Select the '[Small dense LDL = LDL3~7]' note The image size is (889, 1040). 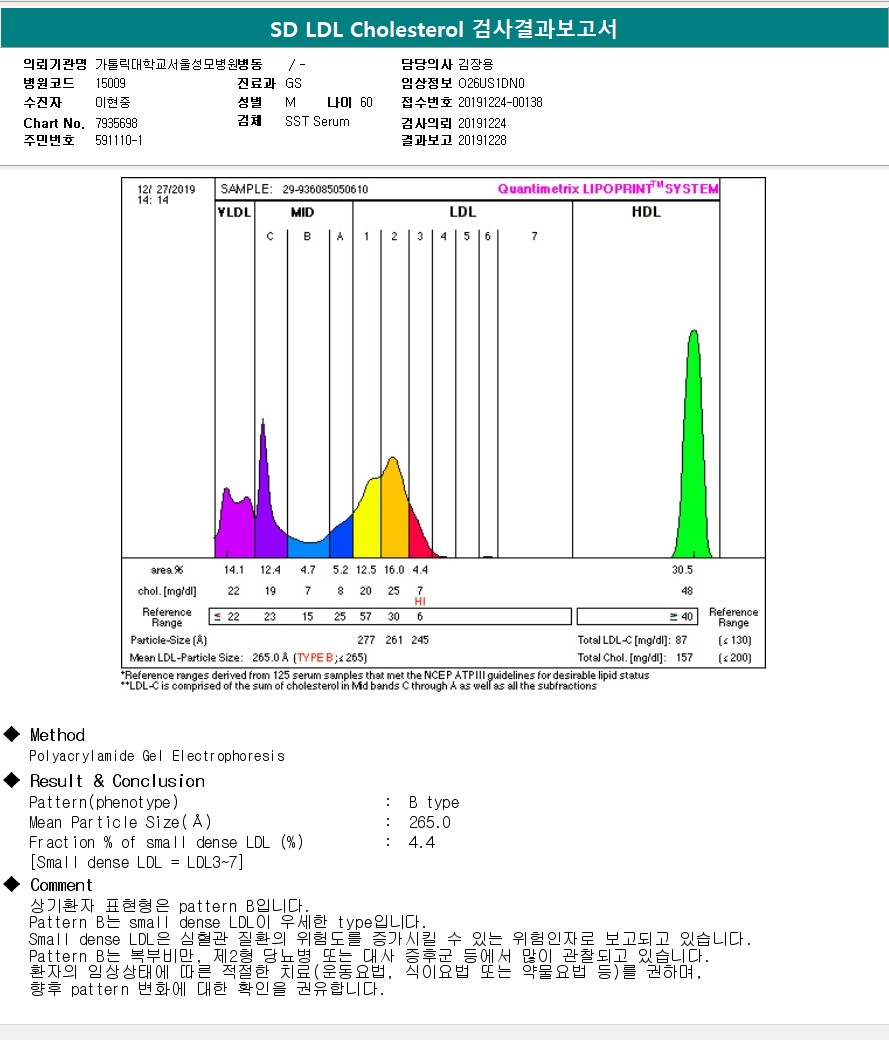(x=136, y=862)
